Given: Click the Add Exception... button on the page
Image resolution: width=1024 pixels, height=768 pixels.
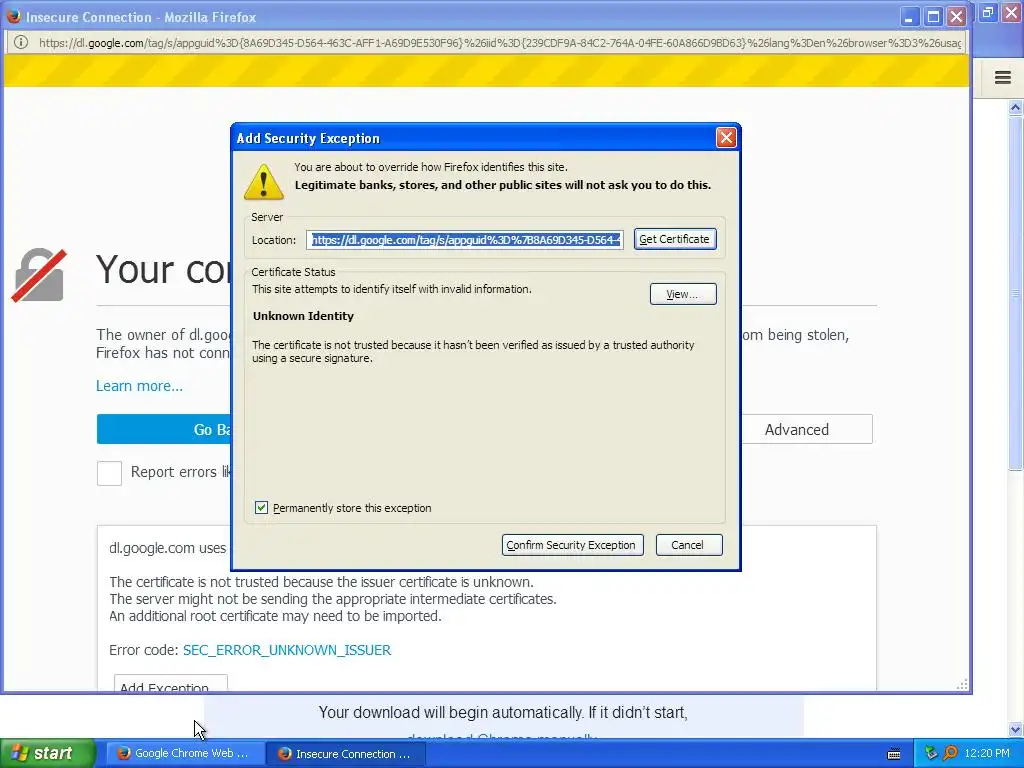Looking at the screenshot, I should point(170,683).
